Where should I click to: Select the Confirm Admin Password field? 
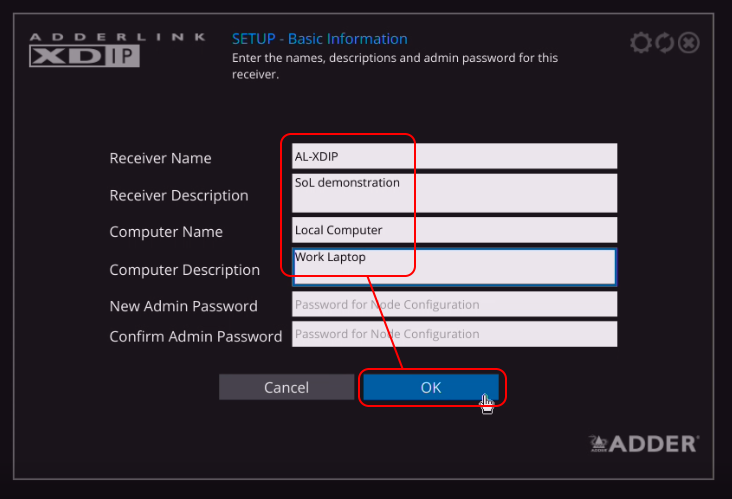coord(454,334)
